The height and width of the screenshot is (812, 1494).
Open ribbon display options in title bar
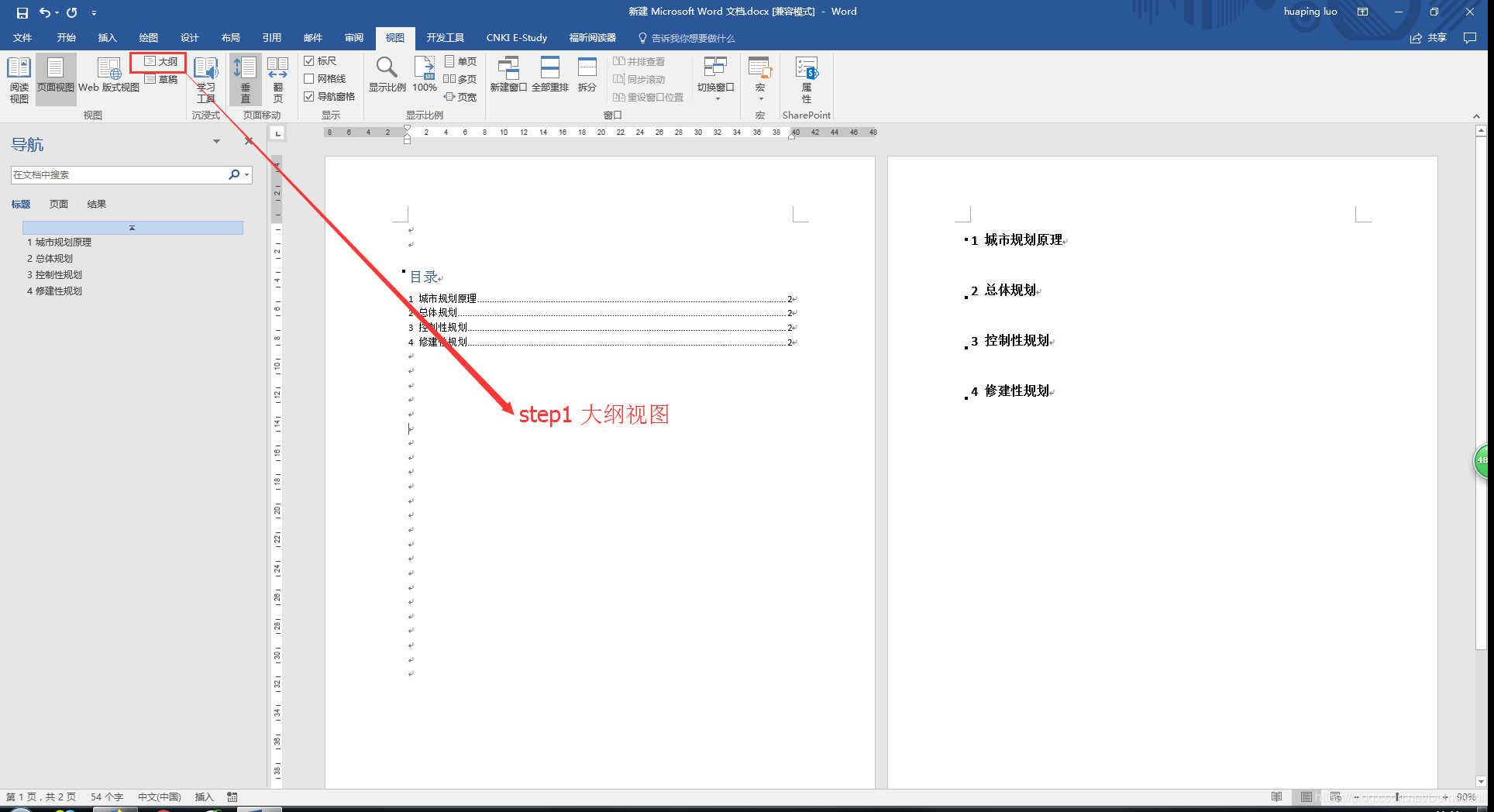point(1362,12)
